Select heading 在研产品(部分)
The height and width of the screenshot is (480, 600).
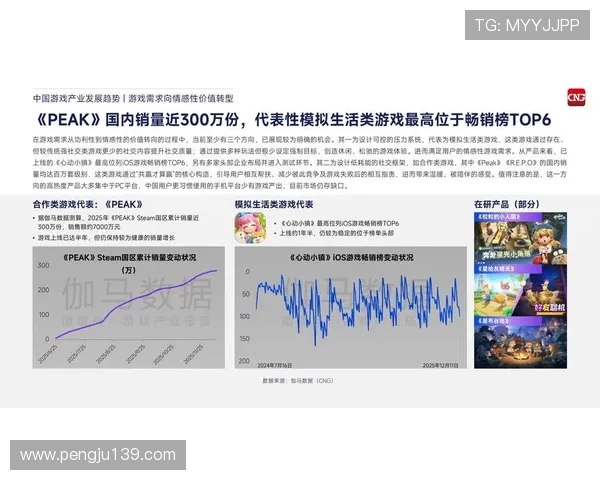(507, 204)
